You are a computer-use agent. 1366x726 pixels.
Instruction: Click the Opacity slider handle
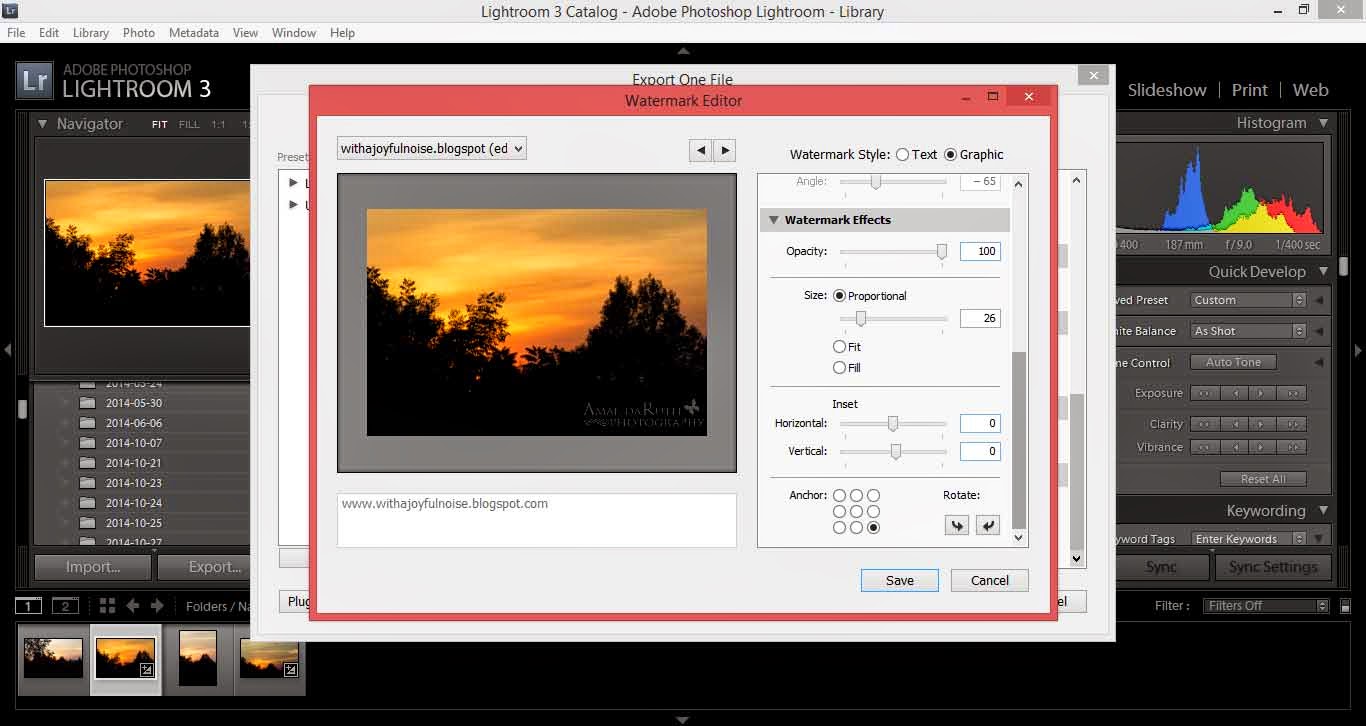[x=941, y=252]
